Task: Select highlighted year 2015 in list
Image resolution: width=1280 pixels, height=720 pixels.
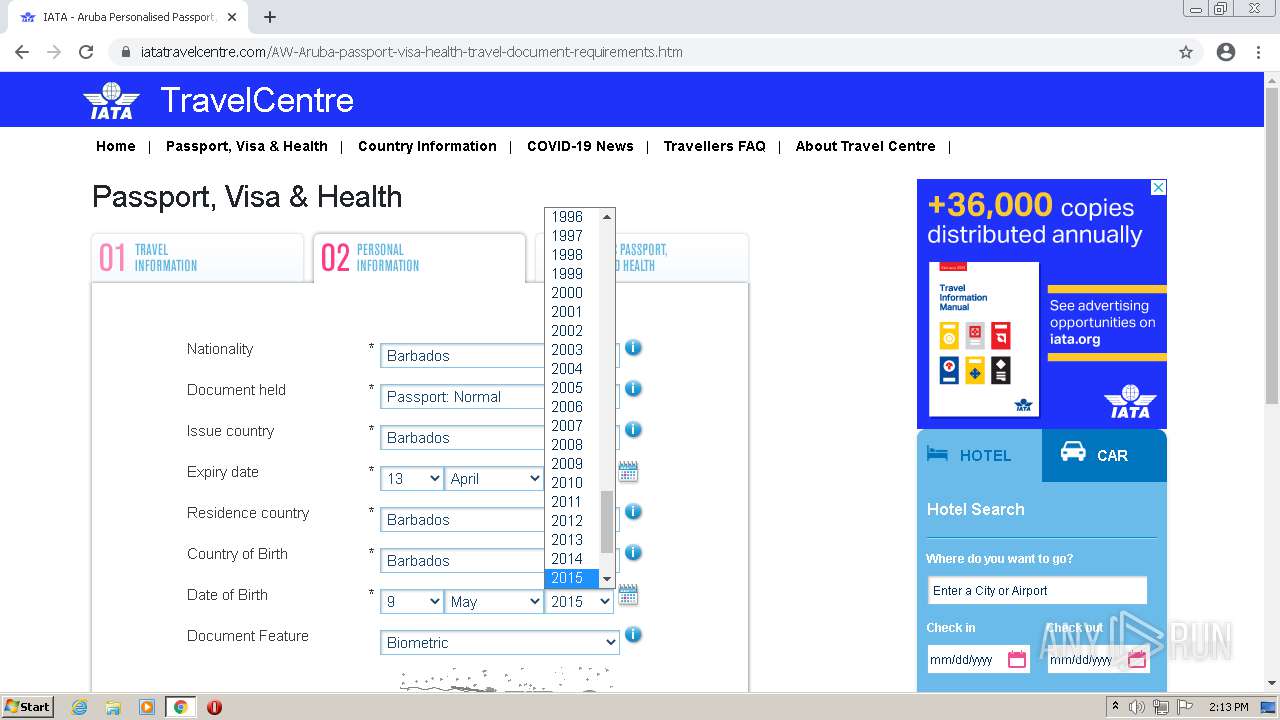Action: (x=572, y=578)
